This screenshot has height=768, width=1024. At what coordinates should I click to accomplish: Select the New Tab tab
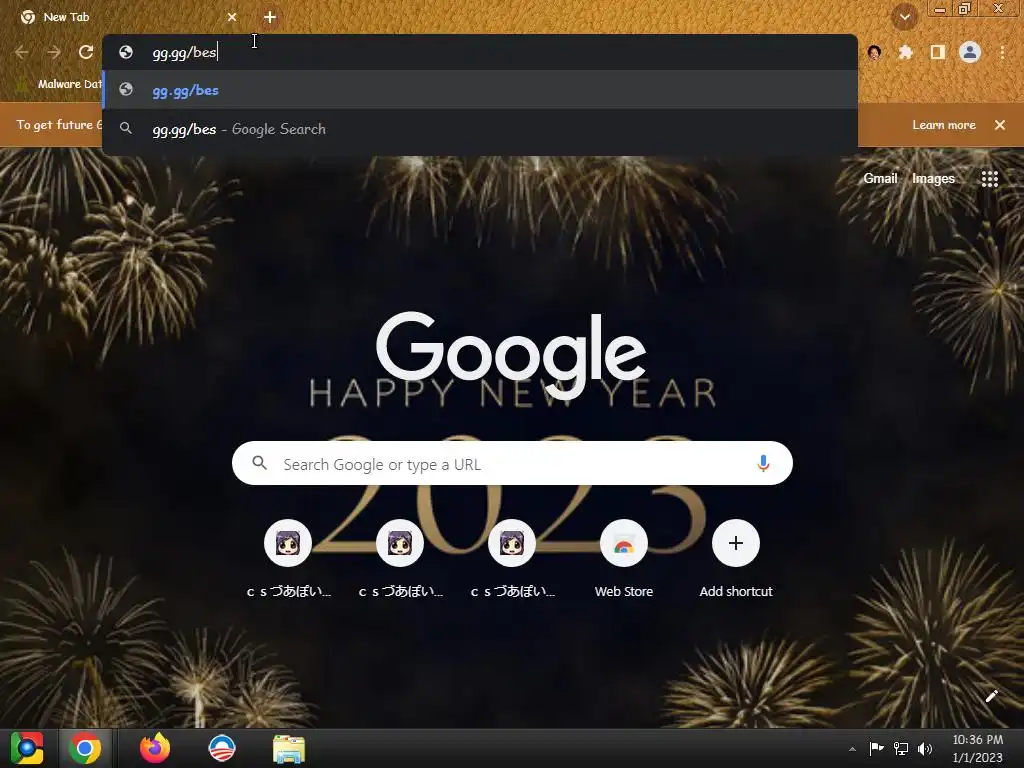[128, 18]
